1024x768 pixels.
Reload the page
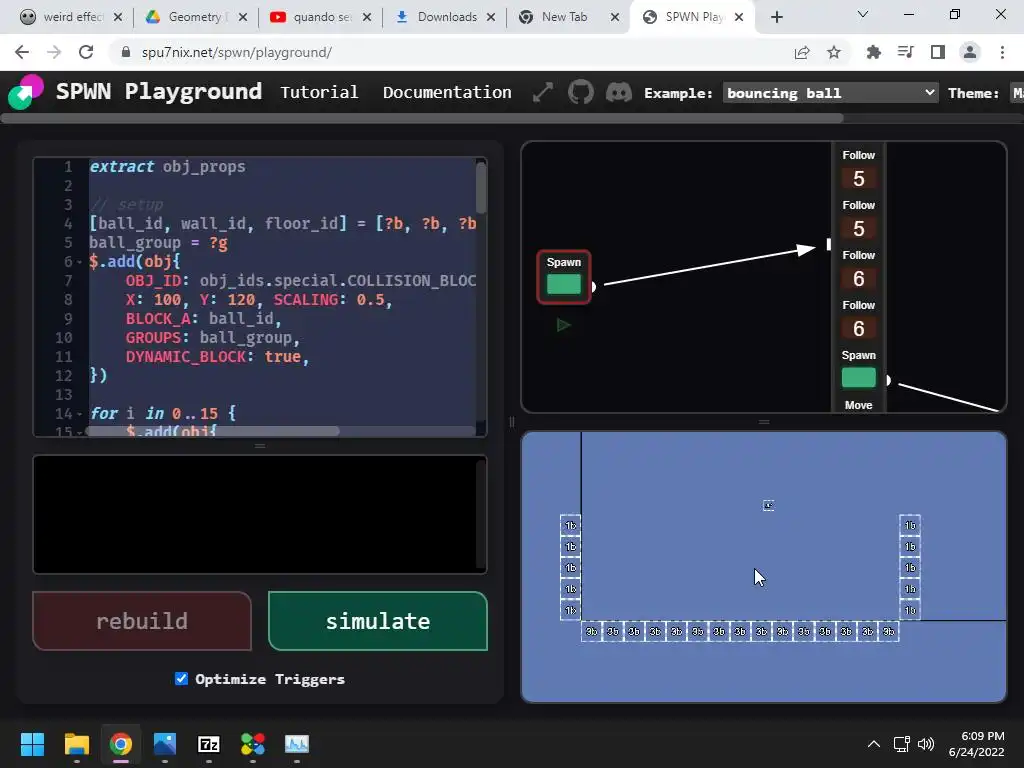[x=86, y=52]
